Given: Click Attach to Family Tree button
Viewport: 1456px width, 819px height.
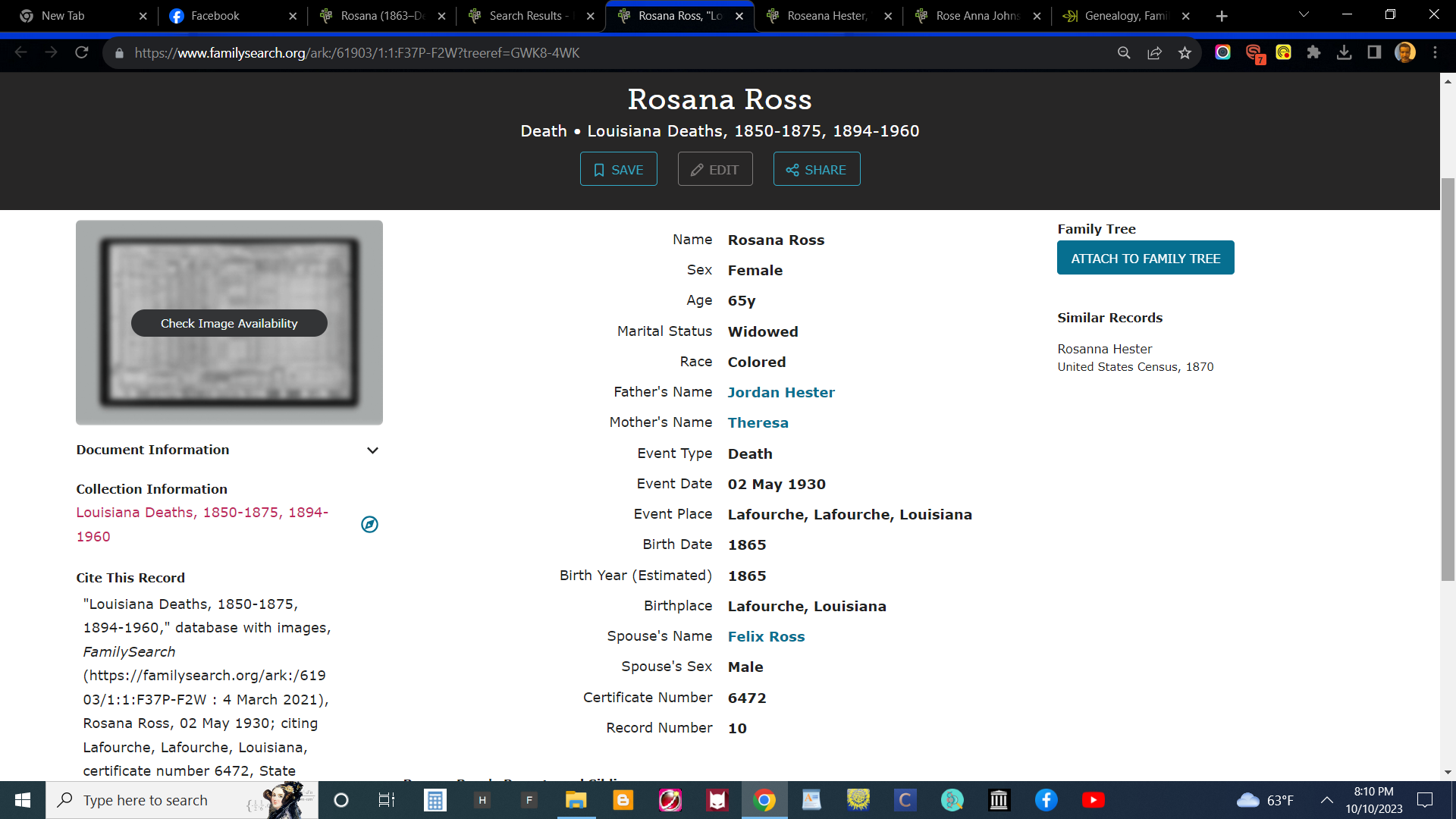Looking at the screenshot, I should tap(1145, 259).
